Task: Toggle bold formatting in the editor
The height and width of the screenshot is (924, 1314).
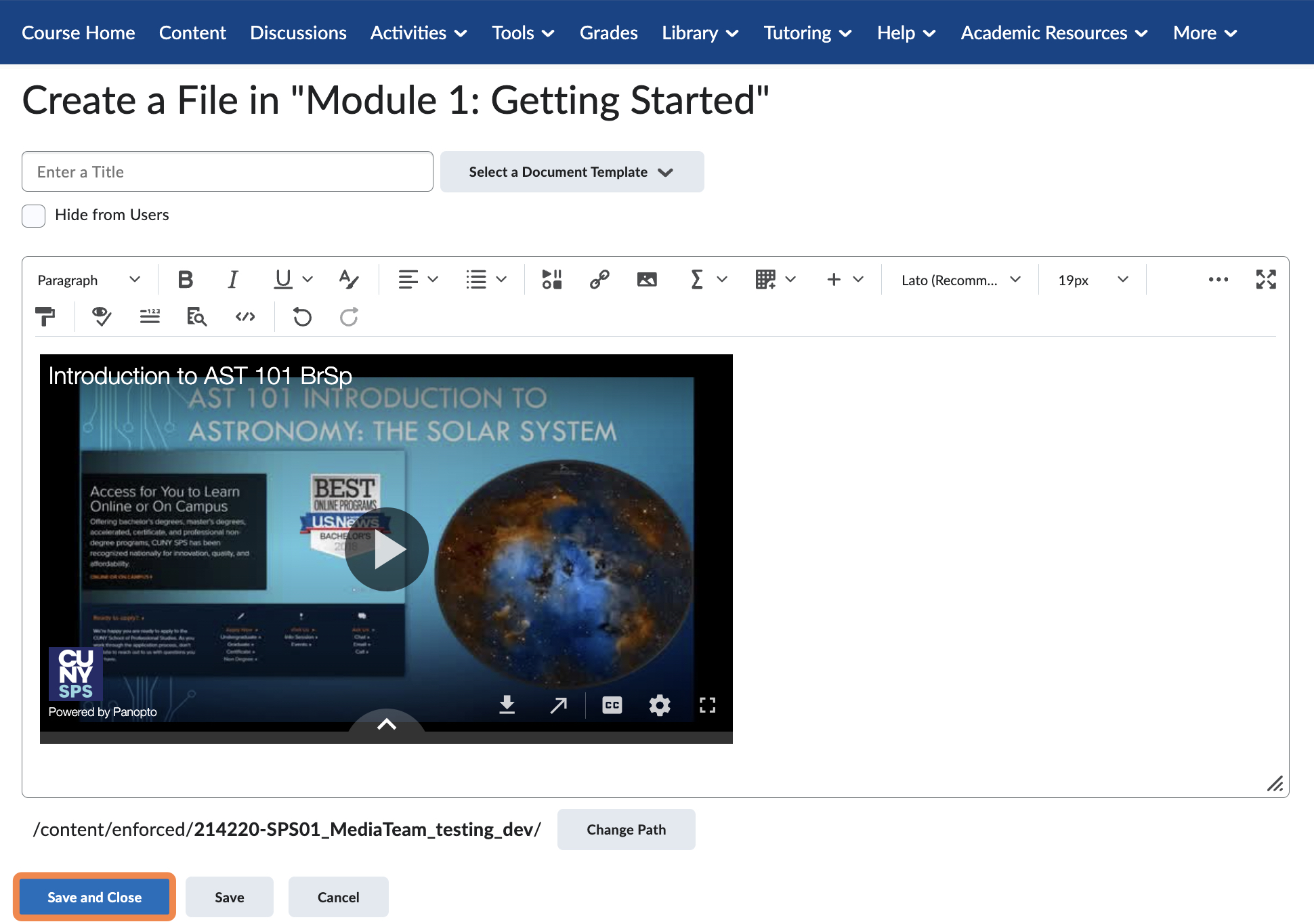Action: pyautogui.click(x=186, y=279)
